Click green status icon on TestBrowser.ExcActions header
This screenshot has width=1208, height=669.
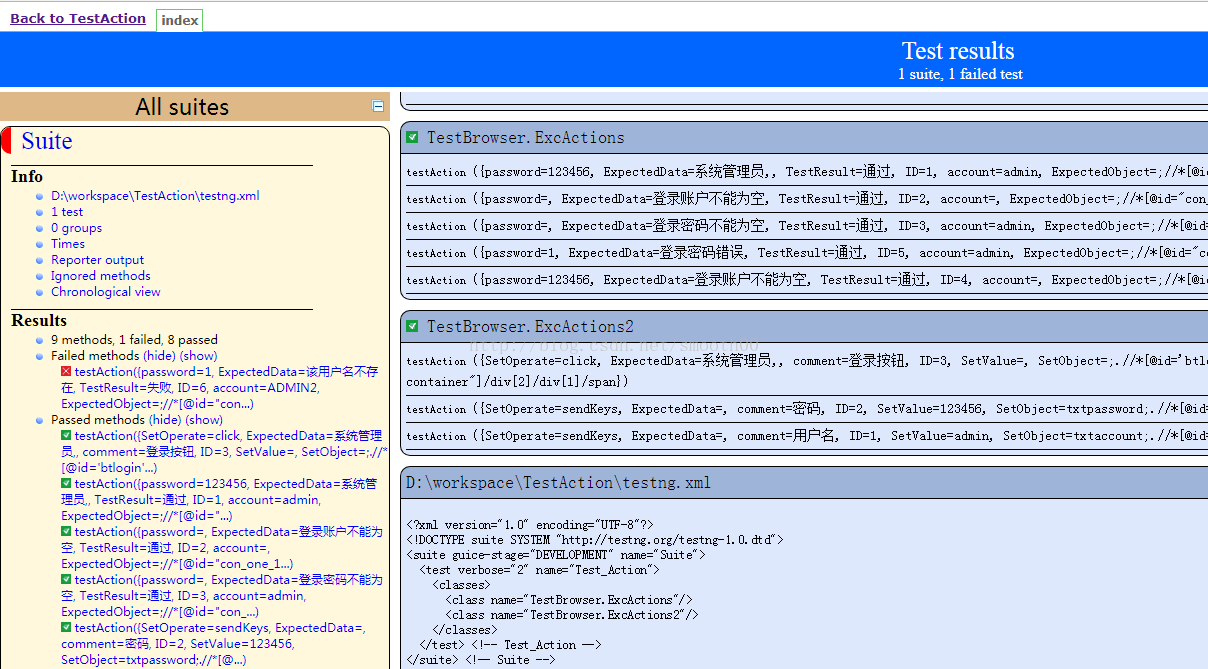point(412,137)
